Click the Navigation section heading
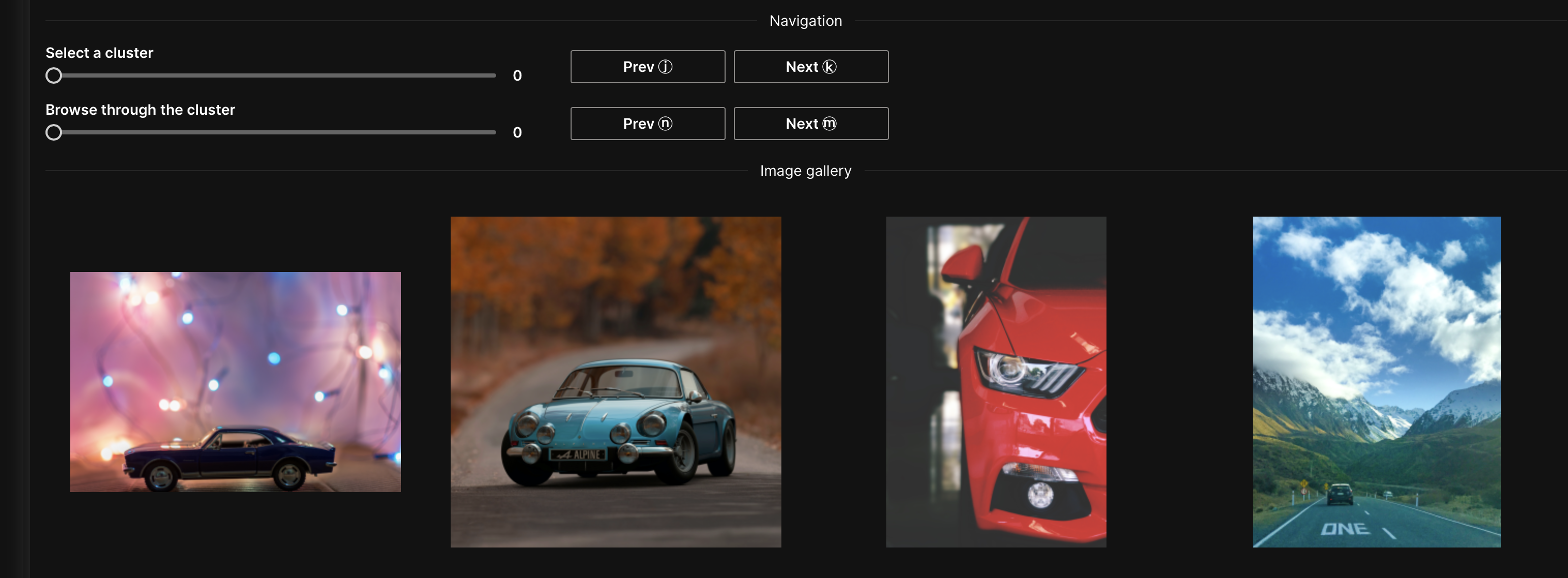Image resolution: width=1568 pixels, height=578 pixels. 805,21
